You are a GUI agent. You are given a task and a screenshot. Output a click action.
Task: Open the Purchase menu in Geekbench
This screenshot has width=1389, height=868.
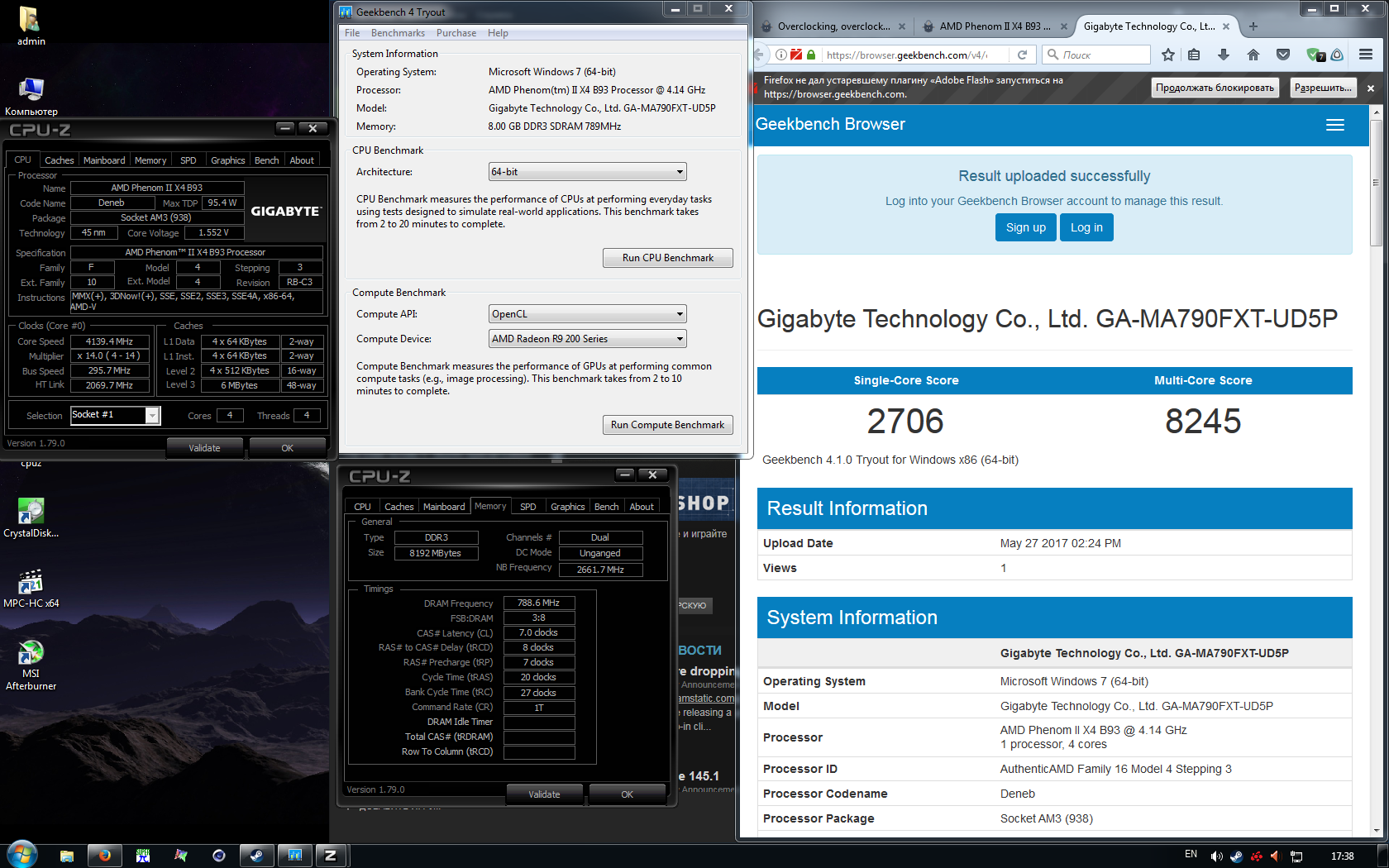pyautogui.click(x=456, y=33)
